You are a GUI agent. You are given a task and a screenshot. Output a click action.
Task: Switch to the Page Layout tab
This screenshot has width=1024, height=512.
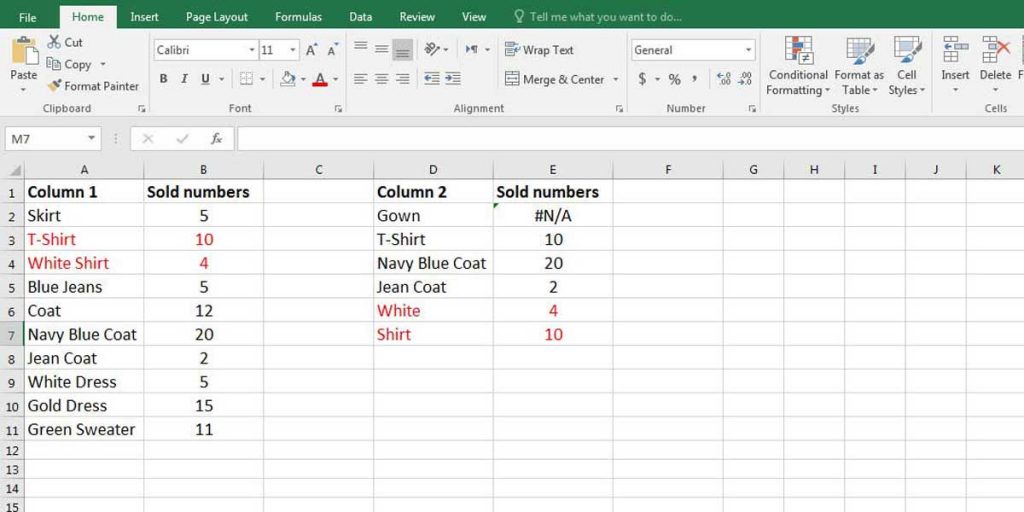point(217,17)
